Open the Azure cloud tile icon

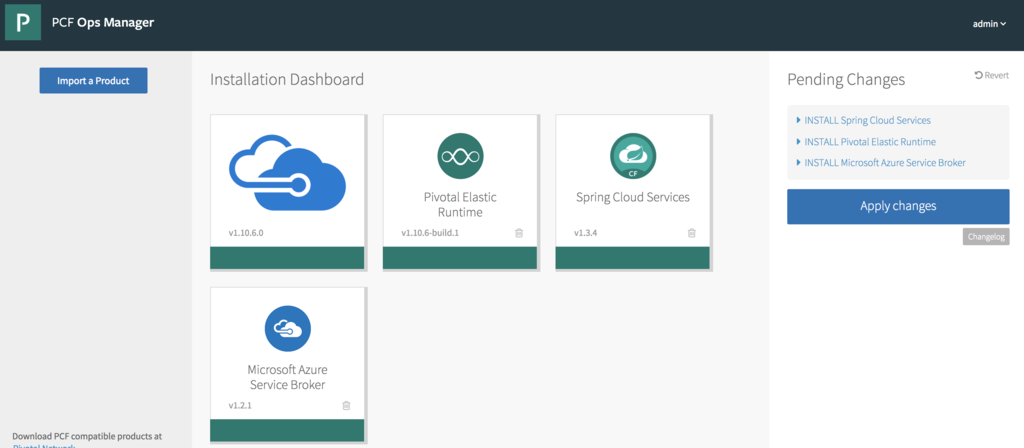point(287,172)
